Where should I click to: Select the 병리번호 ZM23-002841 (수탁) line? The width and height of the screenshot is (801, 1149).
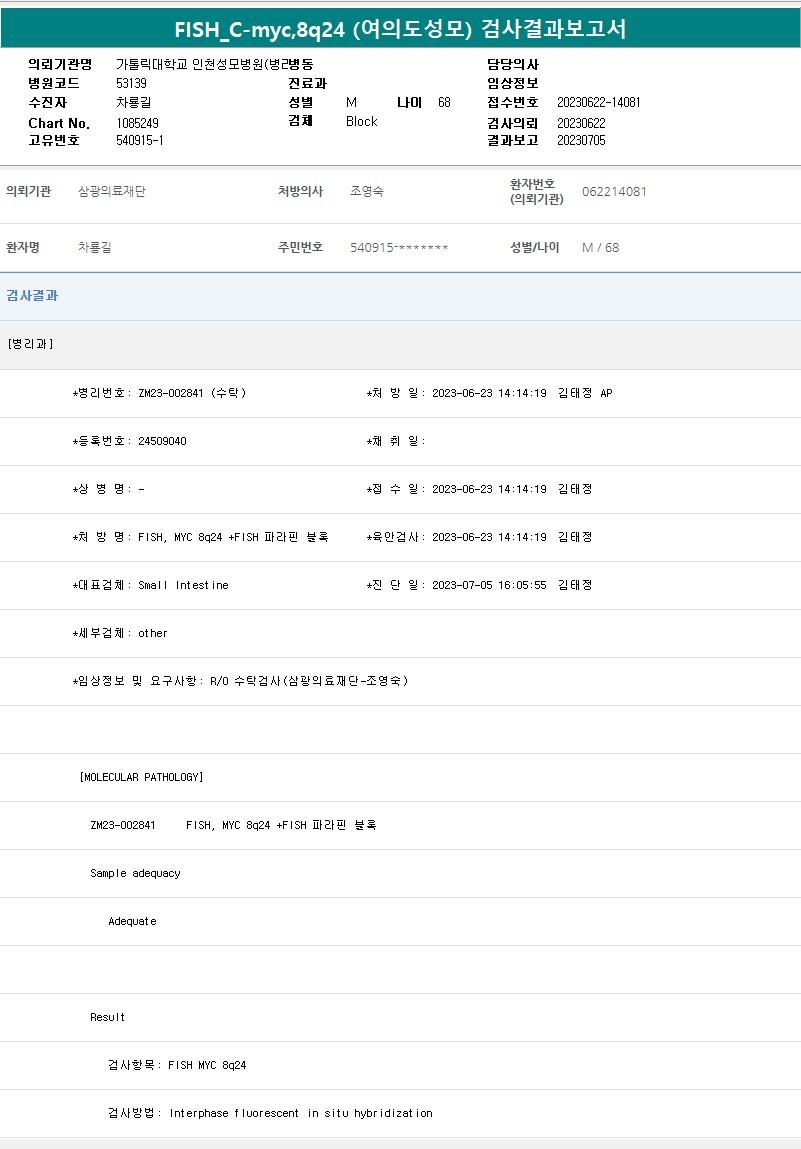click(x=160, y=393)
